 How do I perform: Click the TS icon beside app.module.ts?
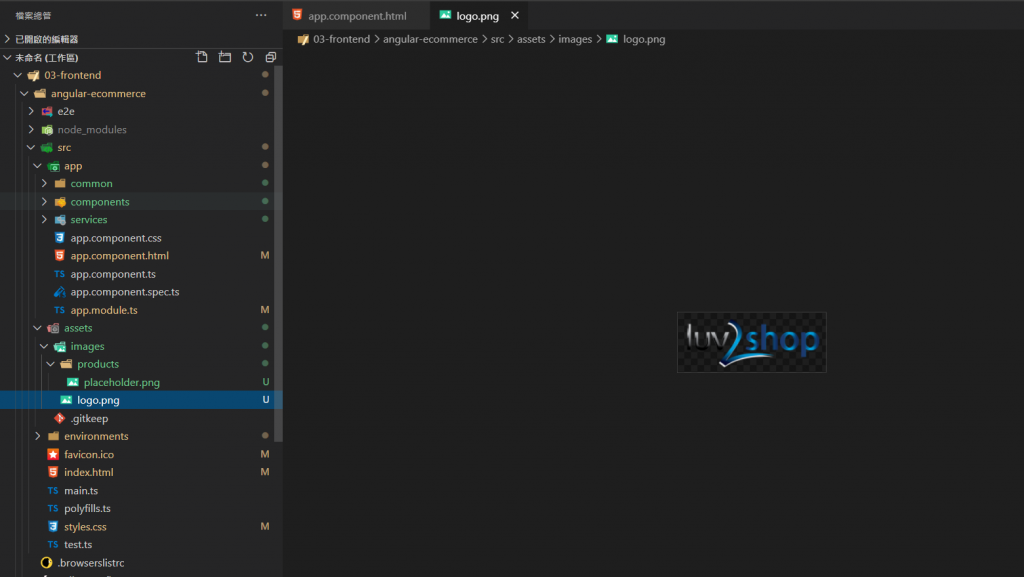pyautogui.click(x=59, y=310)
